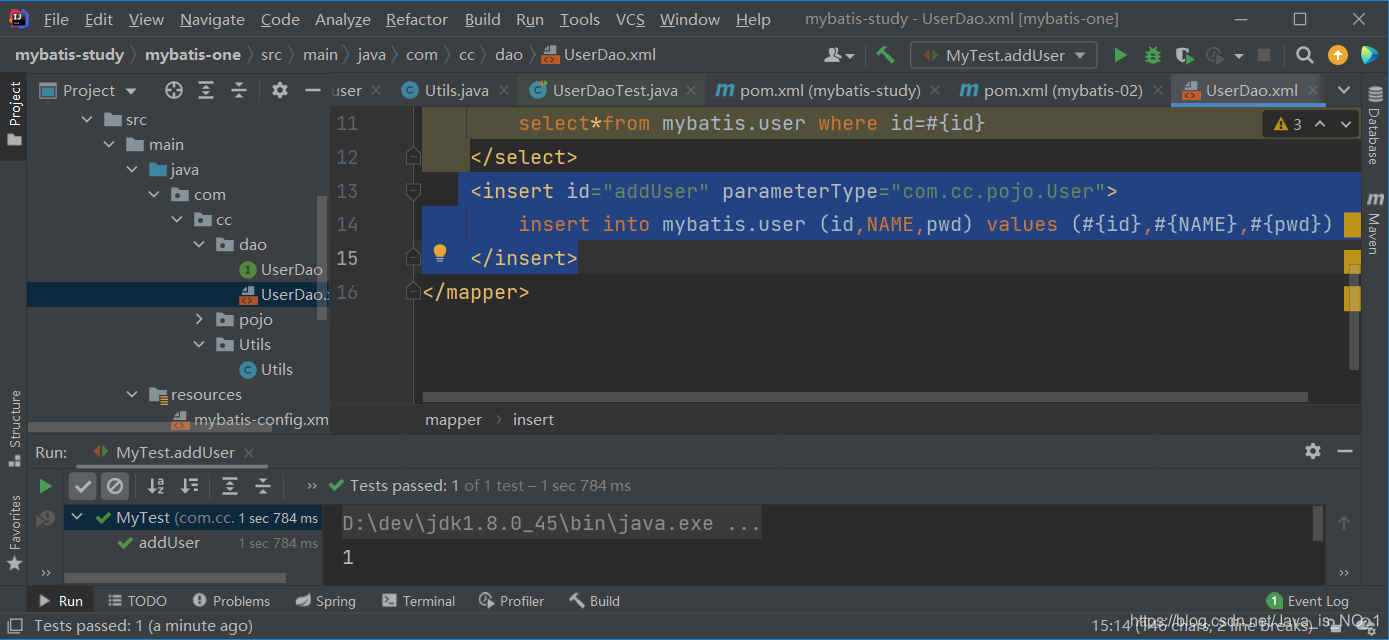Click the orange update arrow icon
Viewport: 1389px width, 640px height.
tap(1337, 55)
